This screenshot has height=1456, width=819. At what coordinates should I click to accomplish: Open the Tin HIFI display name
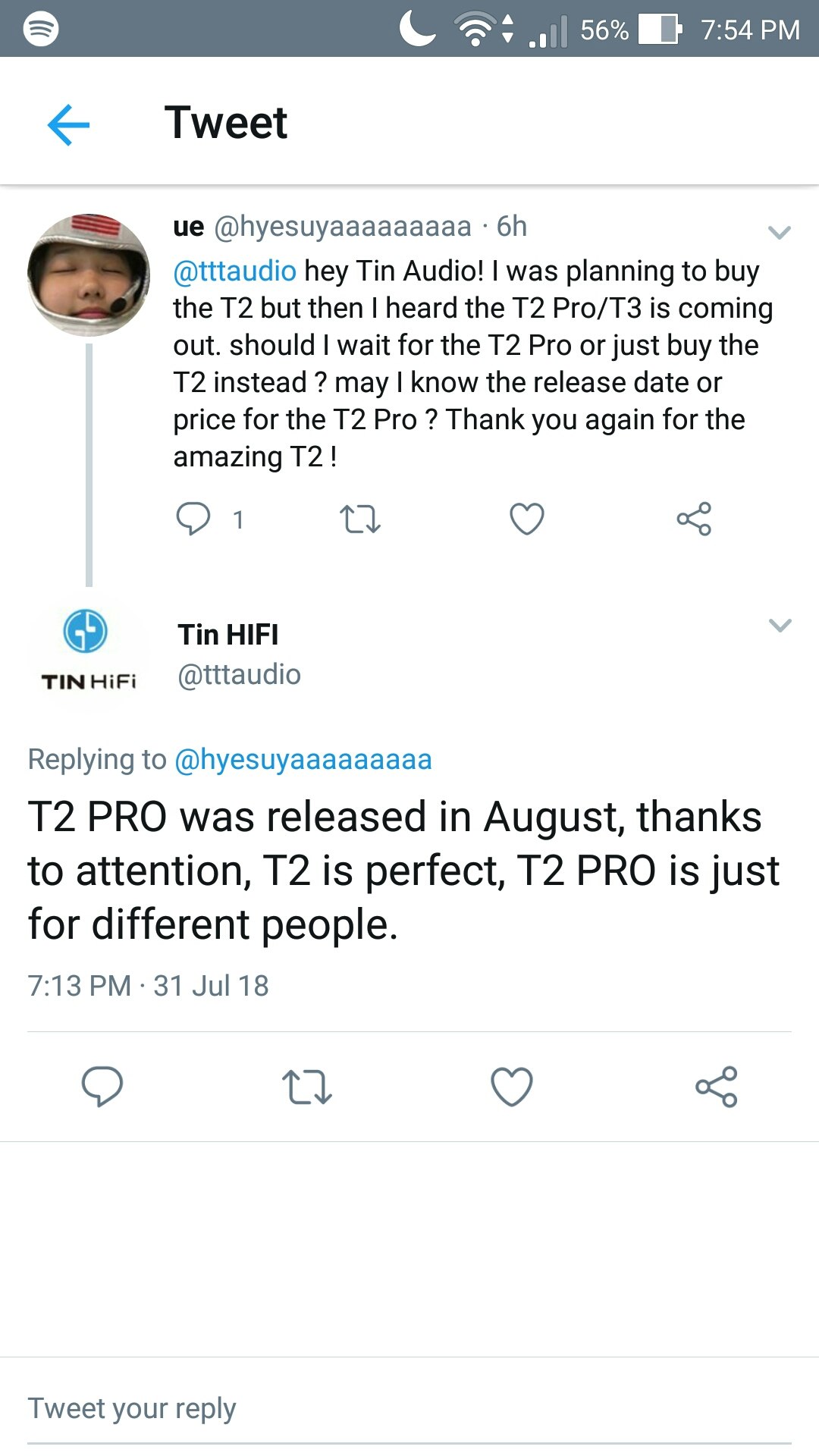[228, 635]
